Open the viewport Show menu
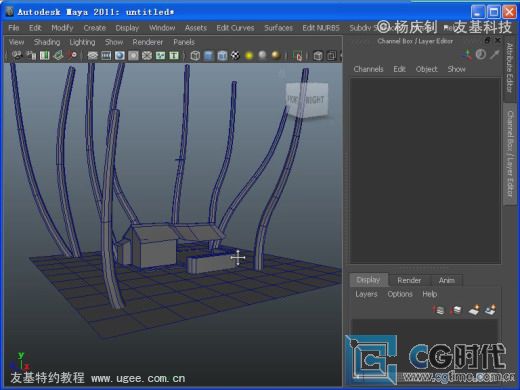The image size is (520, 390). [114, 42]
